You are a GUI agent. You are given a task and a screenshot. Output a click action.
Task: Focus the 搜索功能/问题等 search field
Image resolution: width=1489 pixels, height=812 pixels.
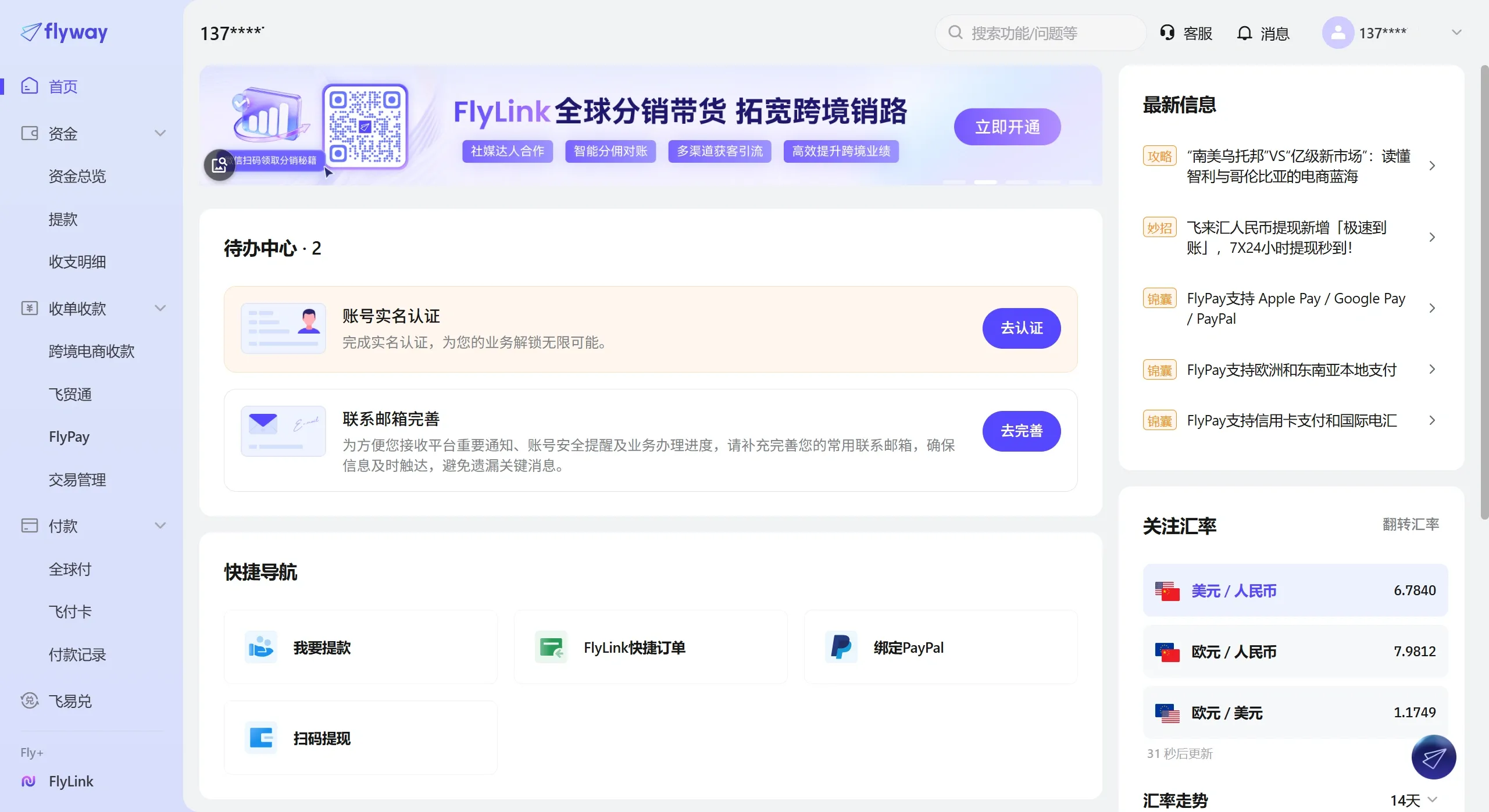[x=1040, y=33]
